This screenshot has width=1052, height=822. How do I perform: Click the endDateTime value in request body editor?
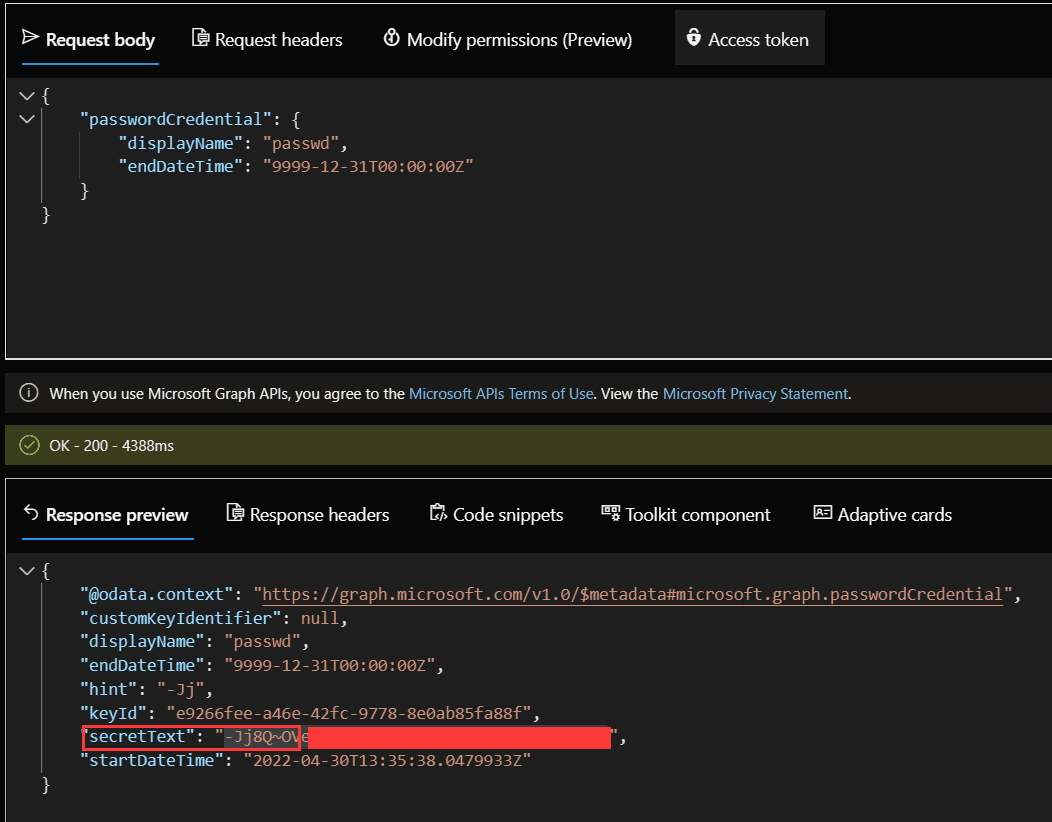(x=367, y=166)
